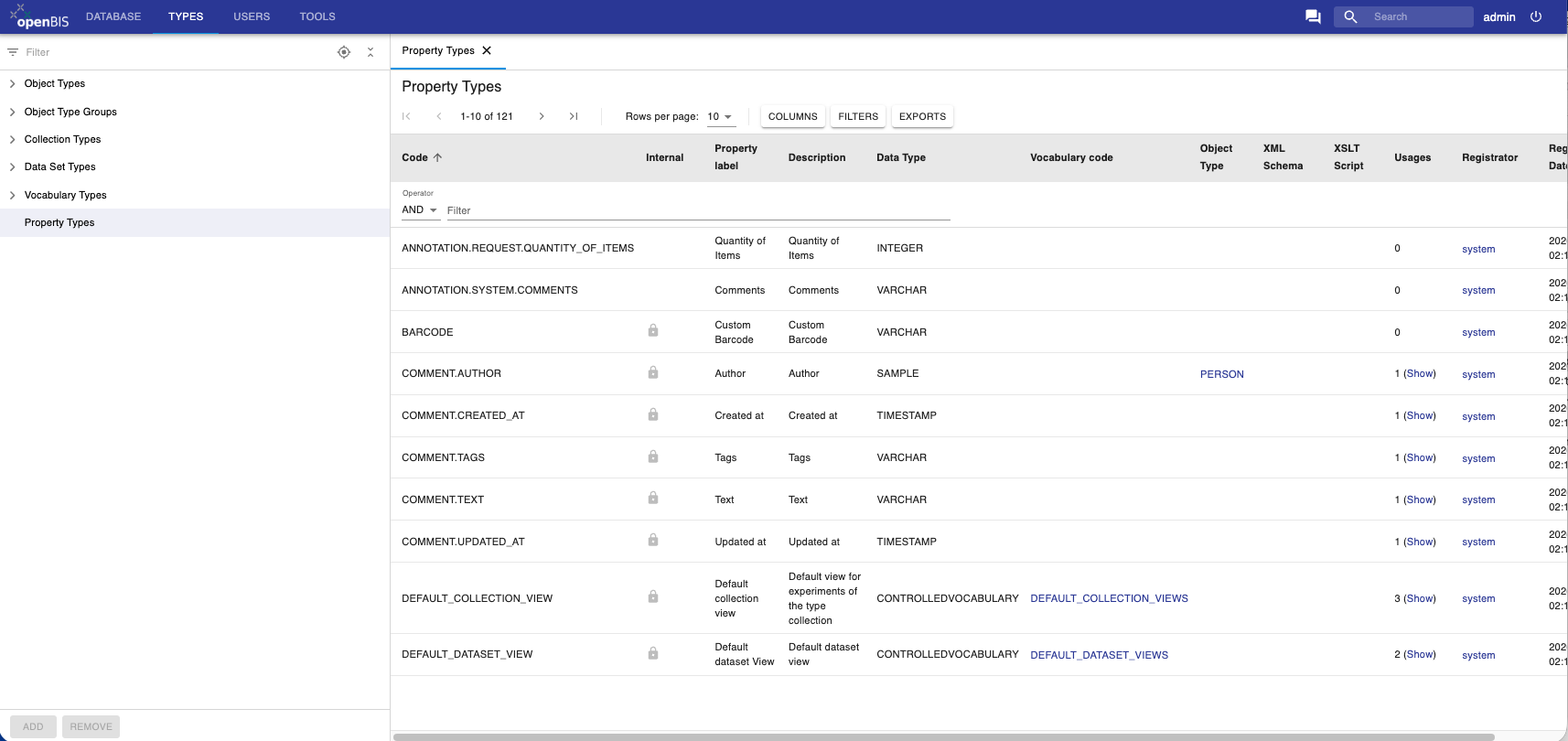
Task: Go to previous page arrow
Action: click(x=439, y=116)
